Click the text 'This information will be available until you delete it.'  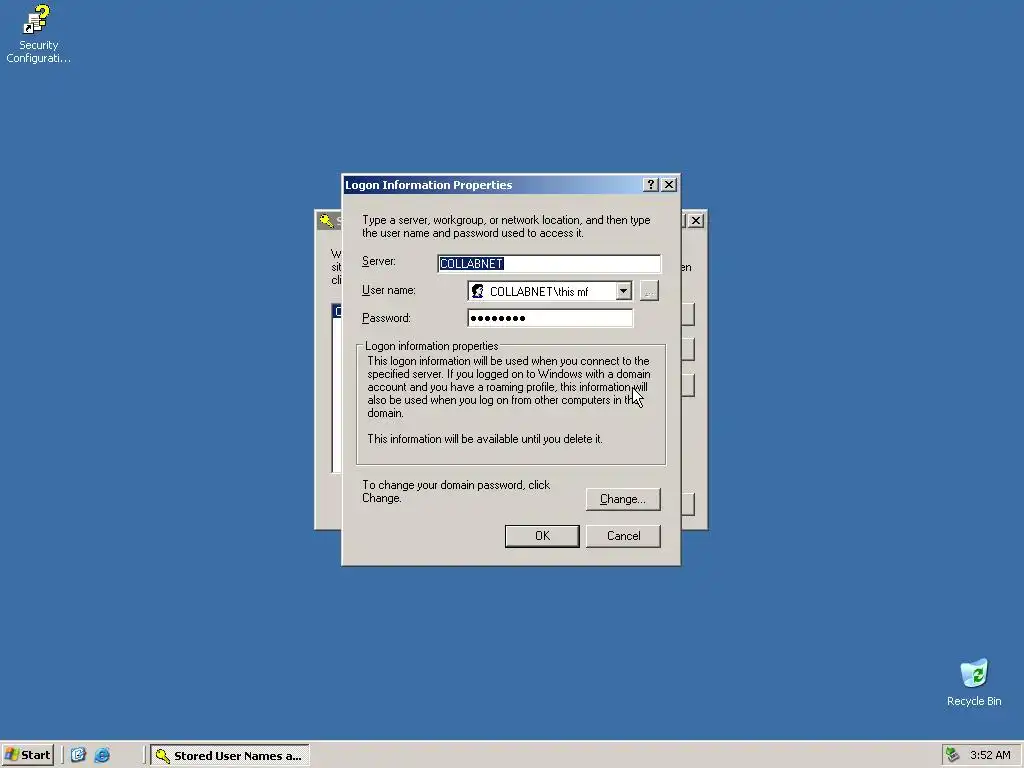(485, 439)
